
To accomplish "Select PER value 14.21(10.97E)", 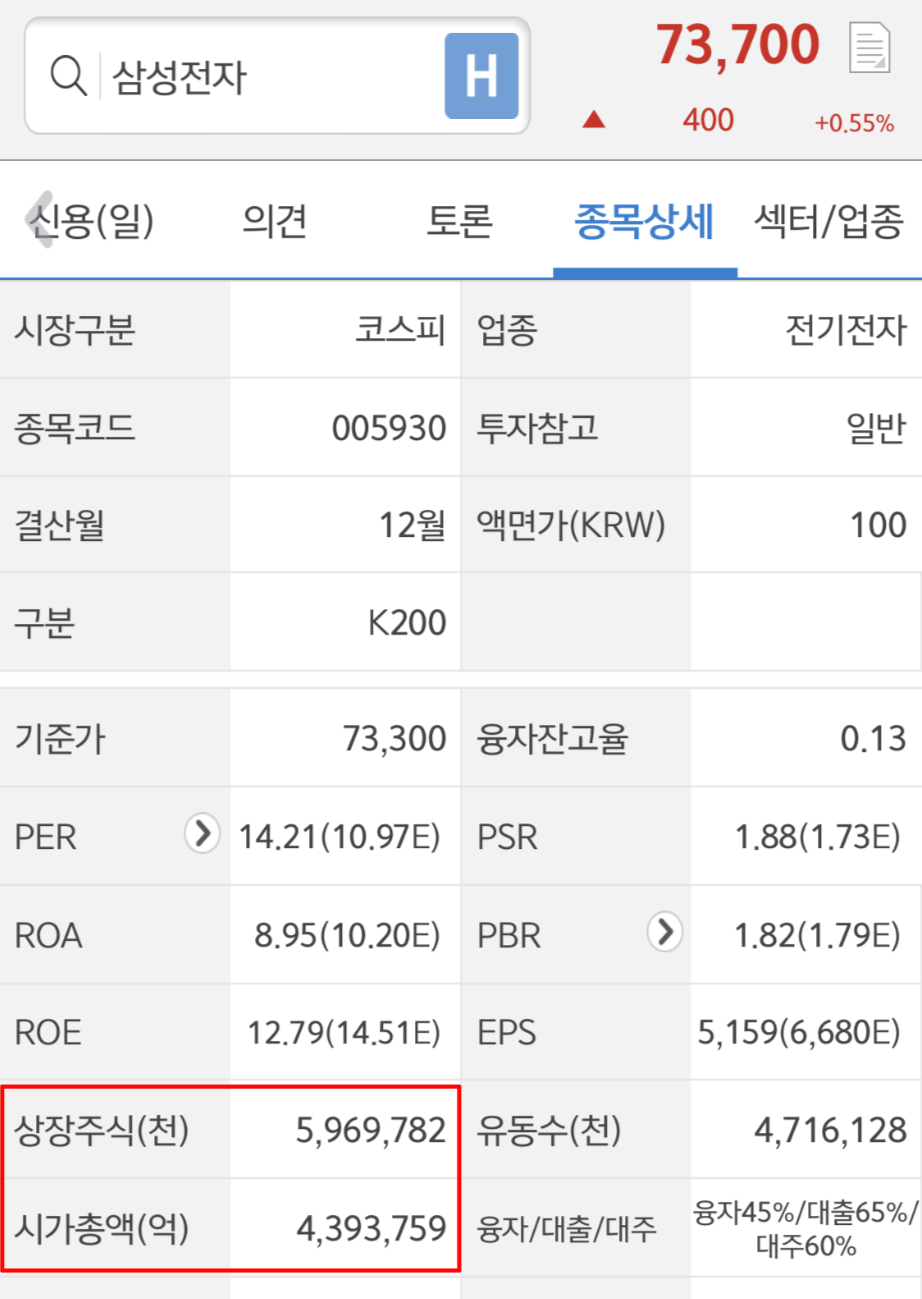I will 340,836.
